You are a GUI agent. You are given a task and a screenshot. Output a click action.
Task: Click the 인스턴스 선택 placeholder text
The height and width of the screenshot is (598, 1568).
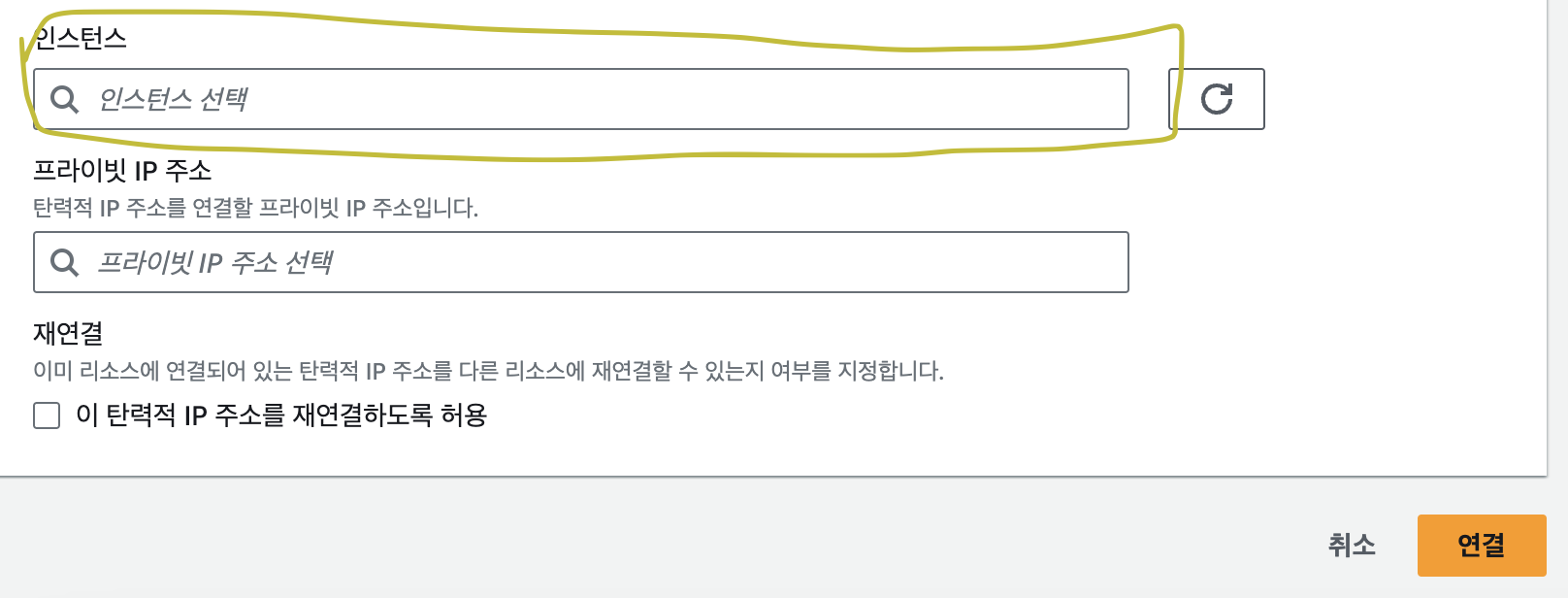point(173,99)
